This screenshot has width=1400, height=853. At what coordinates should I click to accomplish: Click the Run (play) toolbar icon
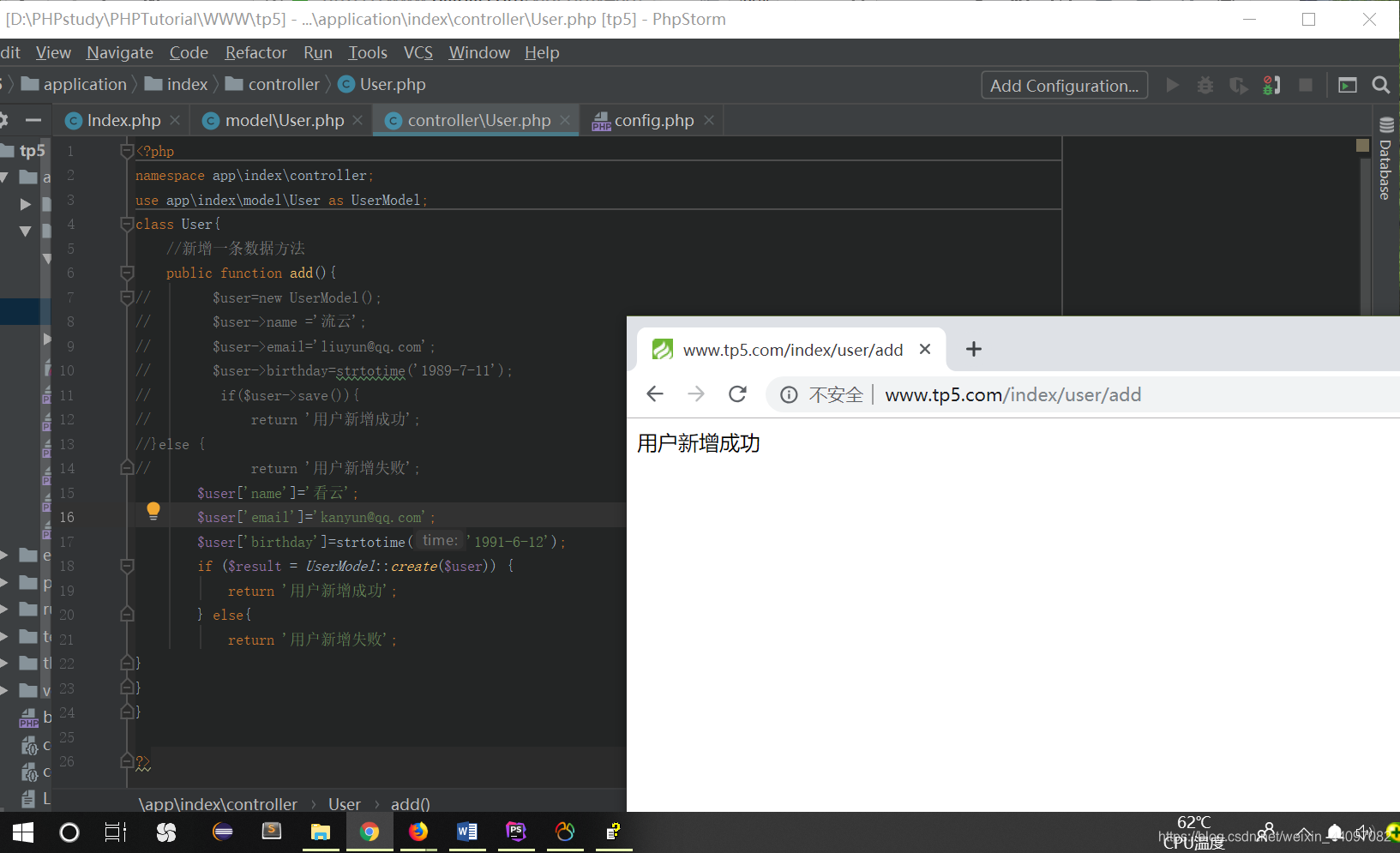pyautogui.click(x=1173, y=85)
